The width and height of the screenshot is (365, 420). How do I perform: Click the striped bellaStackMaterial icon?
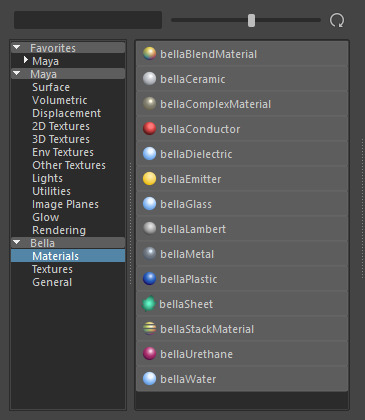[149, 329]
